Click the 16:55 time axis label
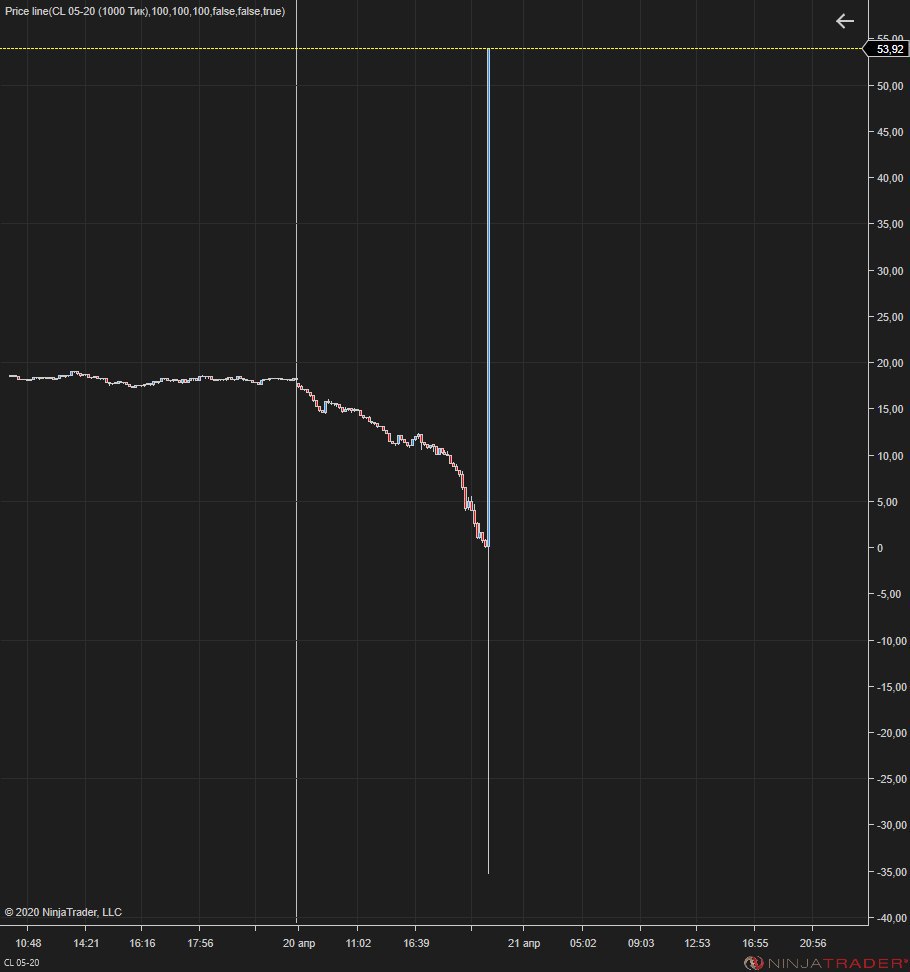This screenshot has height=972, width=910. pos(755,943)
